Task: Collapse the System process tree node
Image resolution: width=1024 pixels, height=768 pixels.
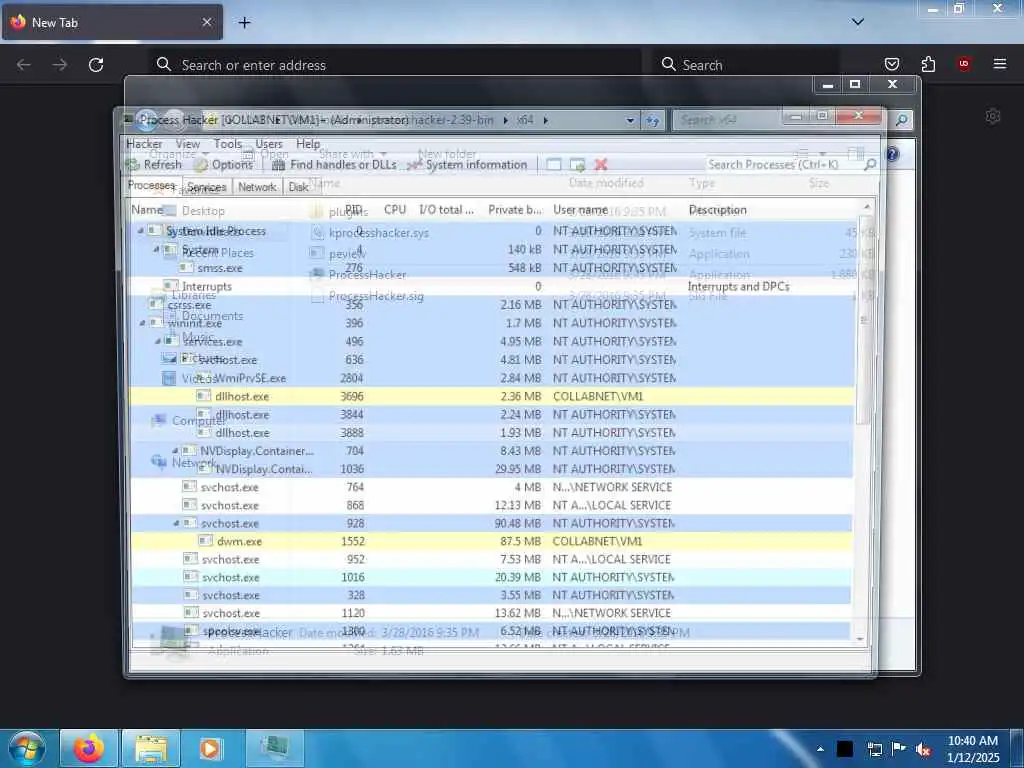Action: click(x=156, y=249)
